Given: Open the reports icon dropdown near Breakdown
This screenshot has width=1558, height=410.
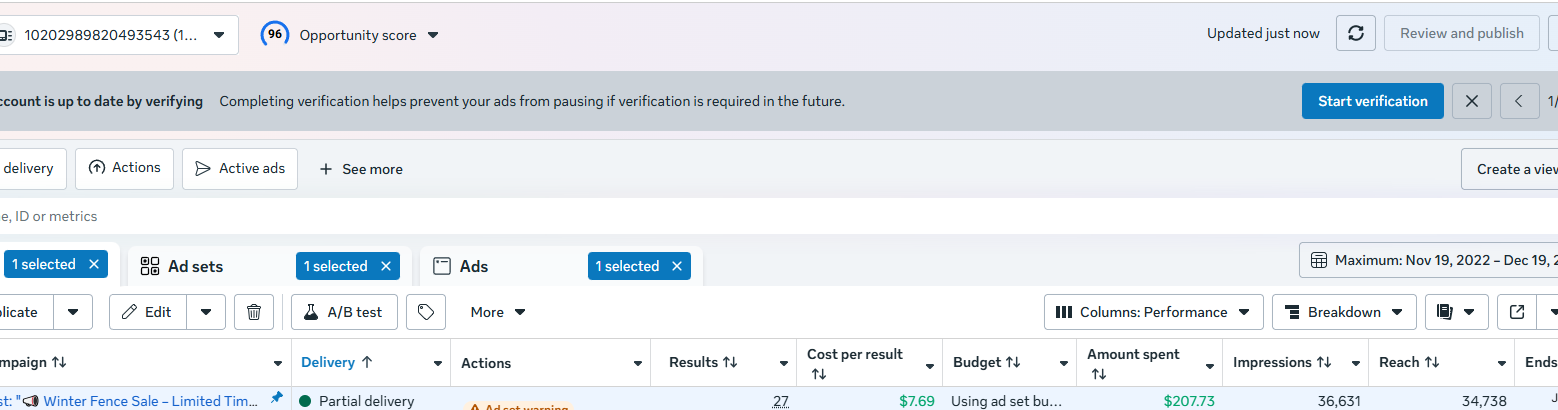Looking at the screenshot, I should coord(1456,312).
